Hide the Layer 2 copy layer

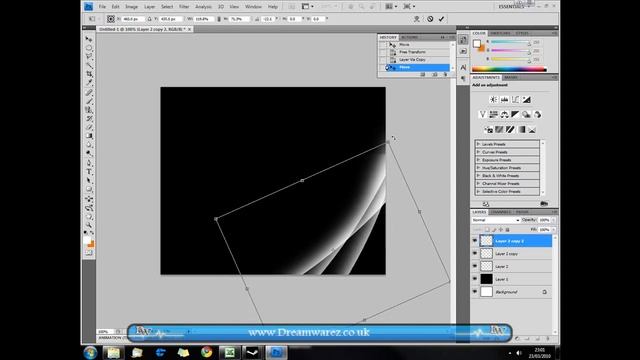[475, 253]
